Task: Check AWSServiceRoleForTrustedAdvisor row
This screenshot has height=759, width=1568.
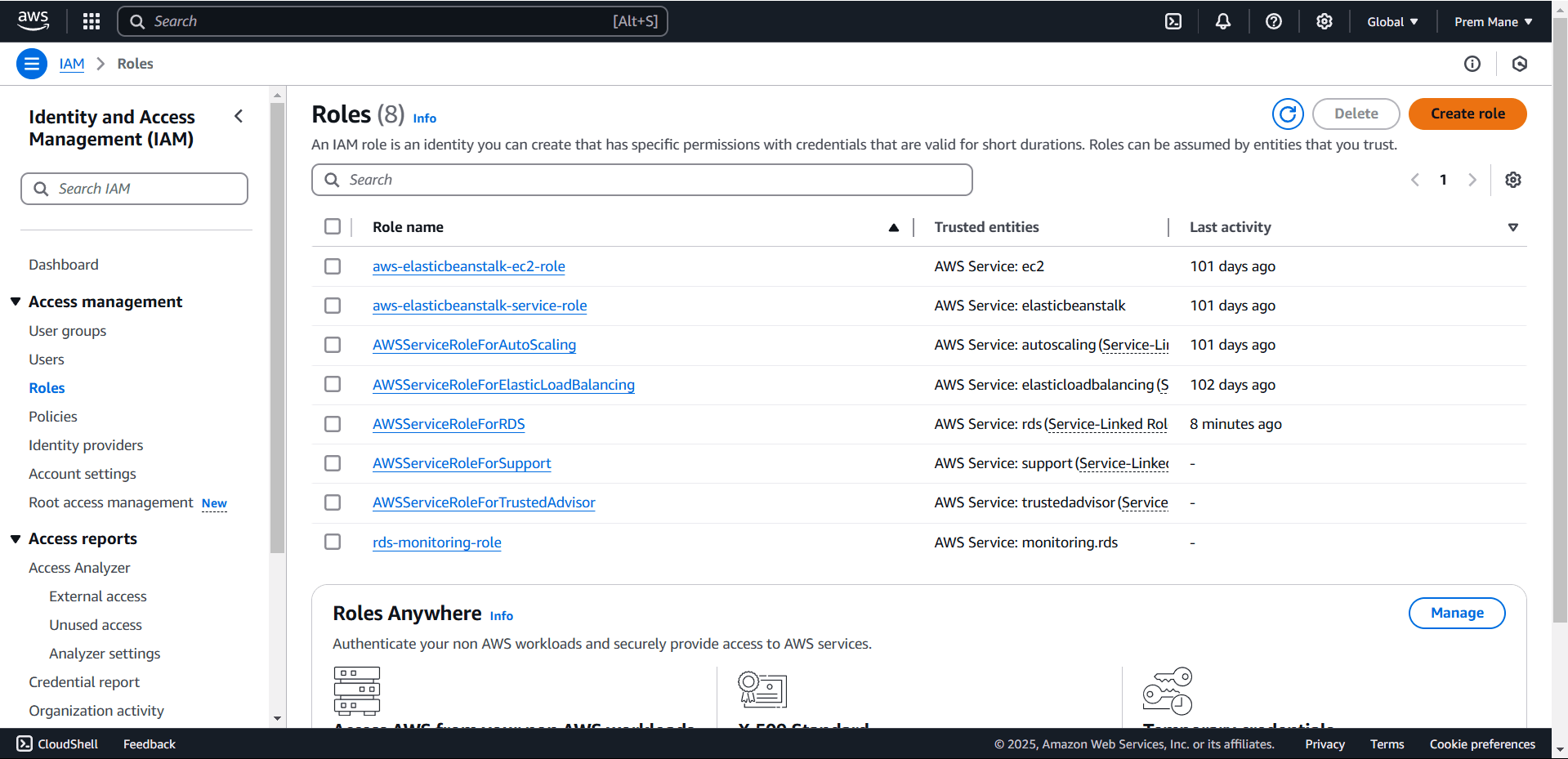Action: 333,502
